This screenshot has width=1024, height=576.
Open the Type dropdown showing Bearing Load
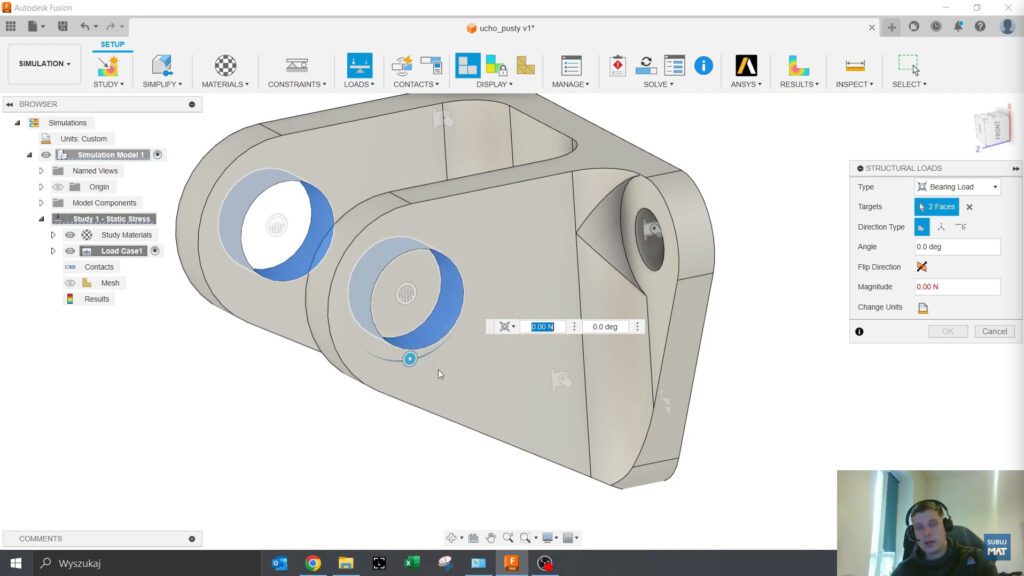pos(955,186)
